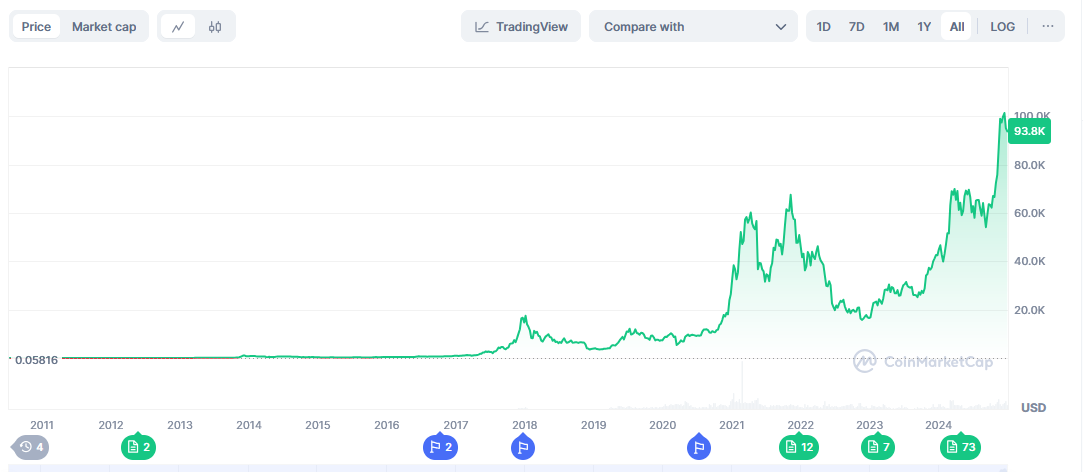Click the 60.0K axis label

click(1029, 214)
